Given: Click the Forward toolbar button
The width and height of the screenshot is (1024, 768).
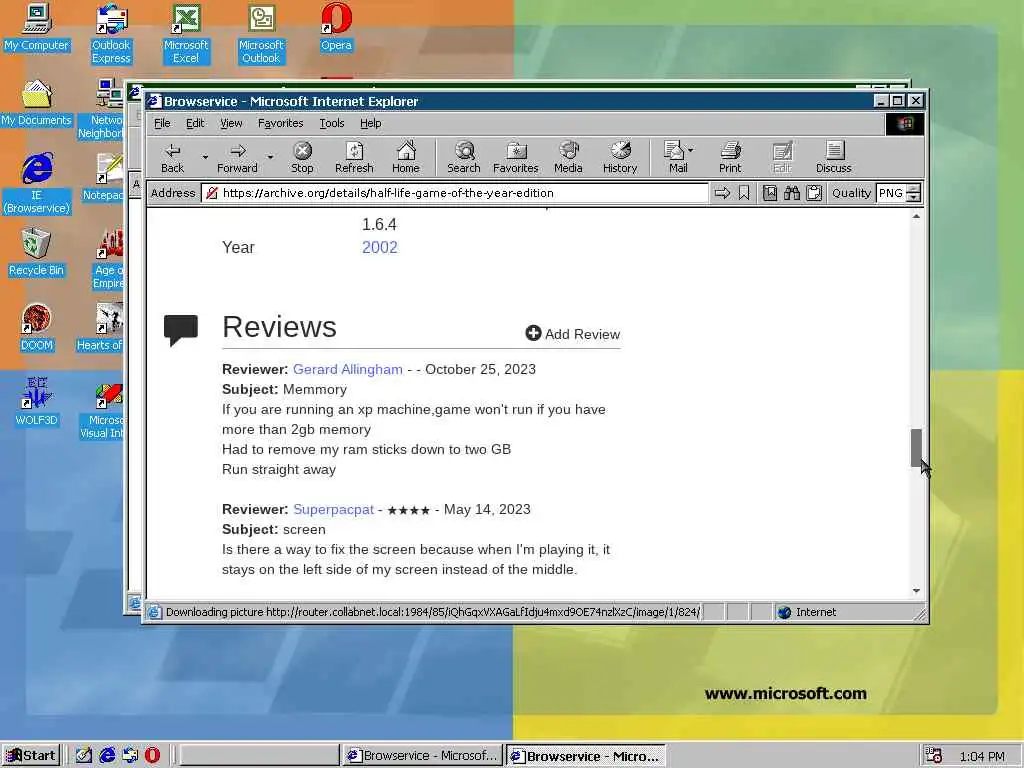Looking at the screenshot, I should tap(237, 158).
